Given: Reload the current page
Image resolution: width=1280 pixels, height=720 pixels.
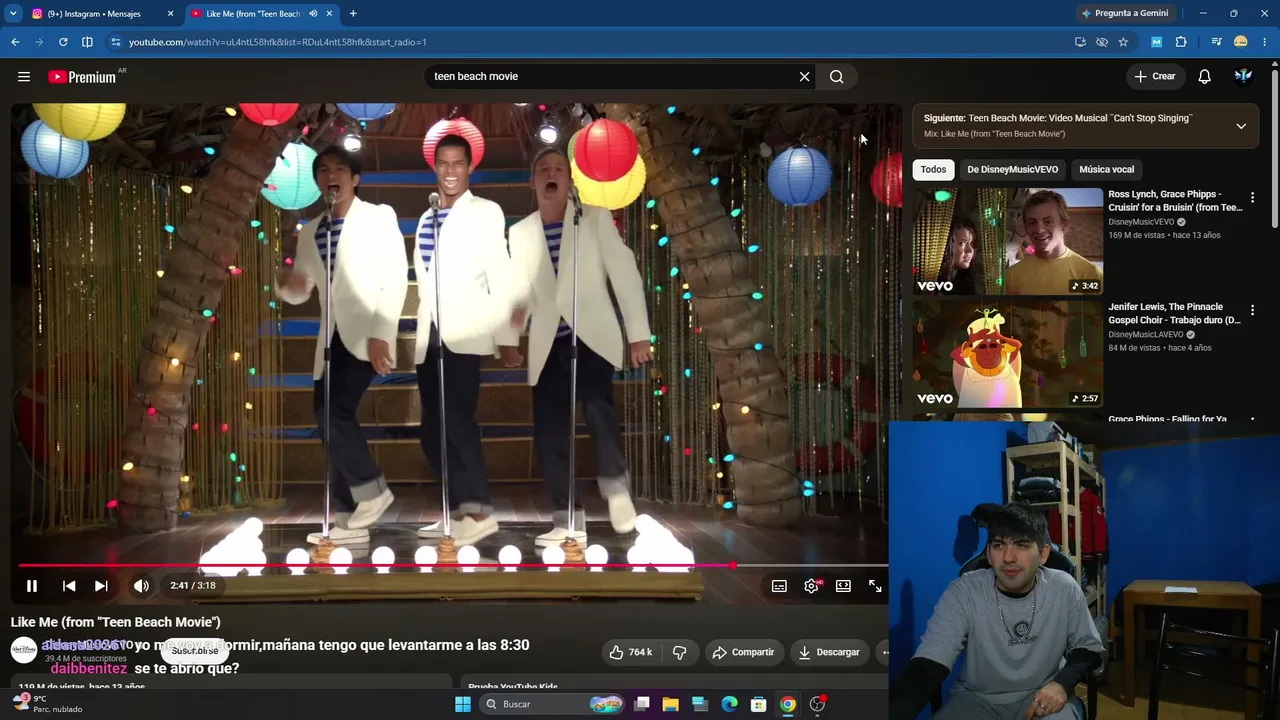Looking at the screenshot, I should pos(63,42).
